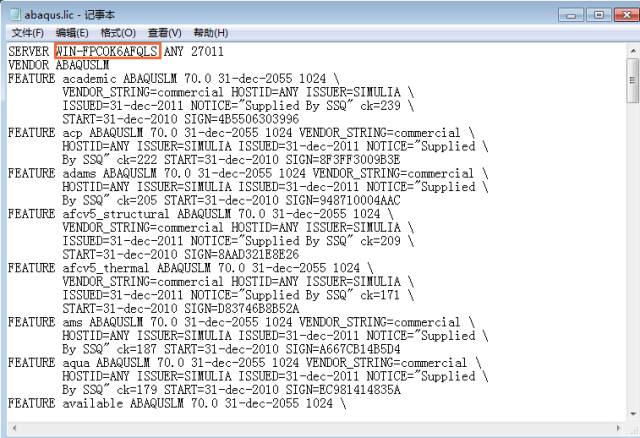Open the 文件(F) menu
Image resolution: width=640 pixels, height=438 pixels.
27,33
